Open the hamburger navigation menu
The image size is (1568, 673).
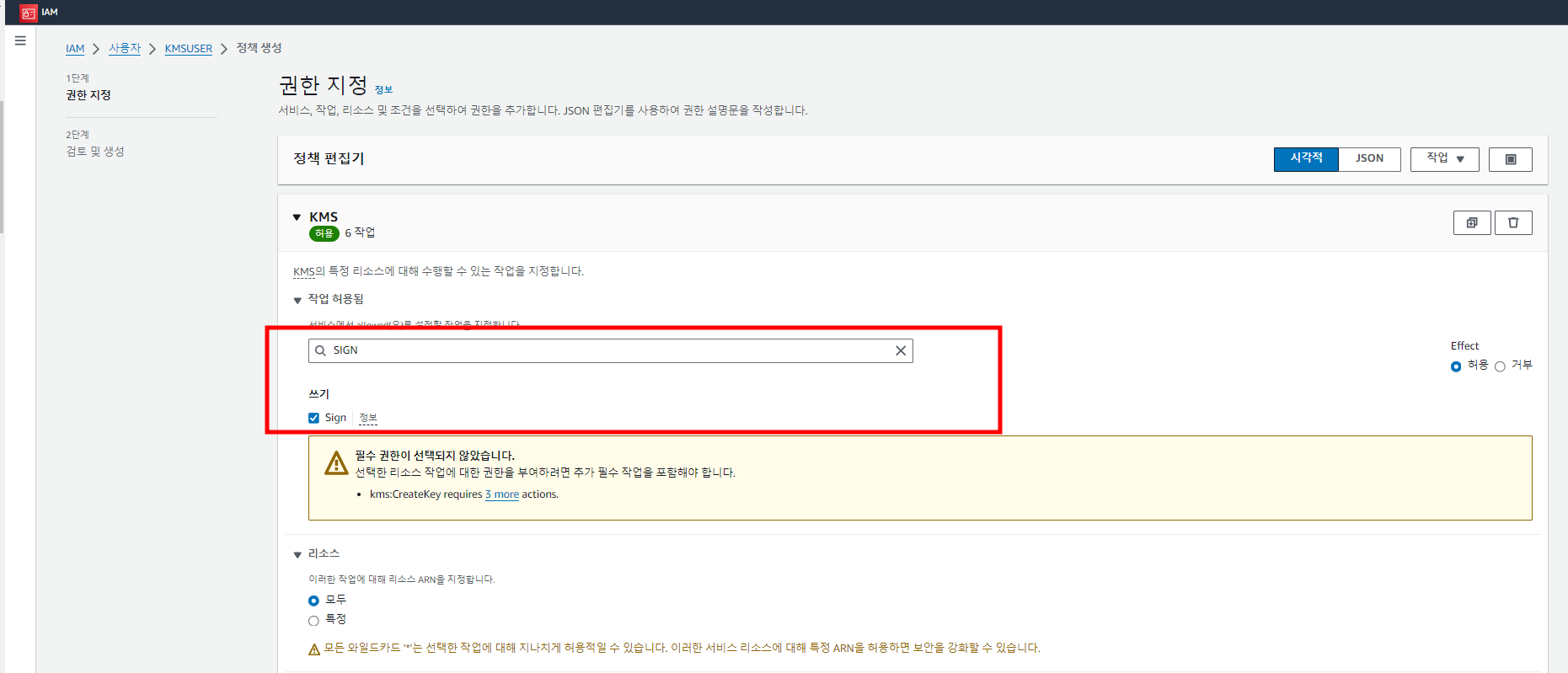point(20,40)
